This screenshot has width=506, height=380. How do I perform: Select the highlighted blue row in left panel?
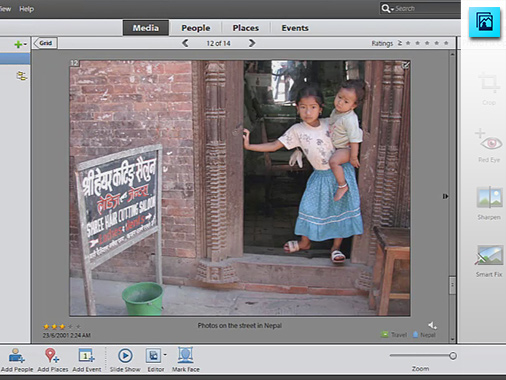(15, 59)
